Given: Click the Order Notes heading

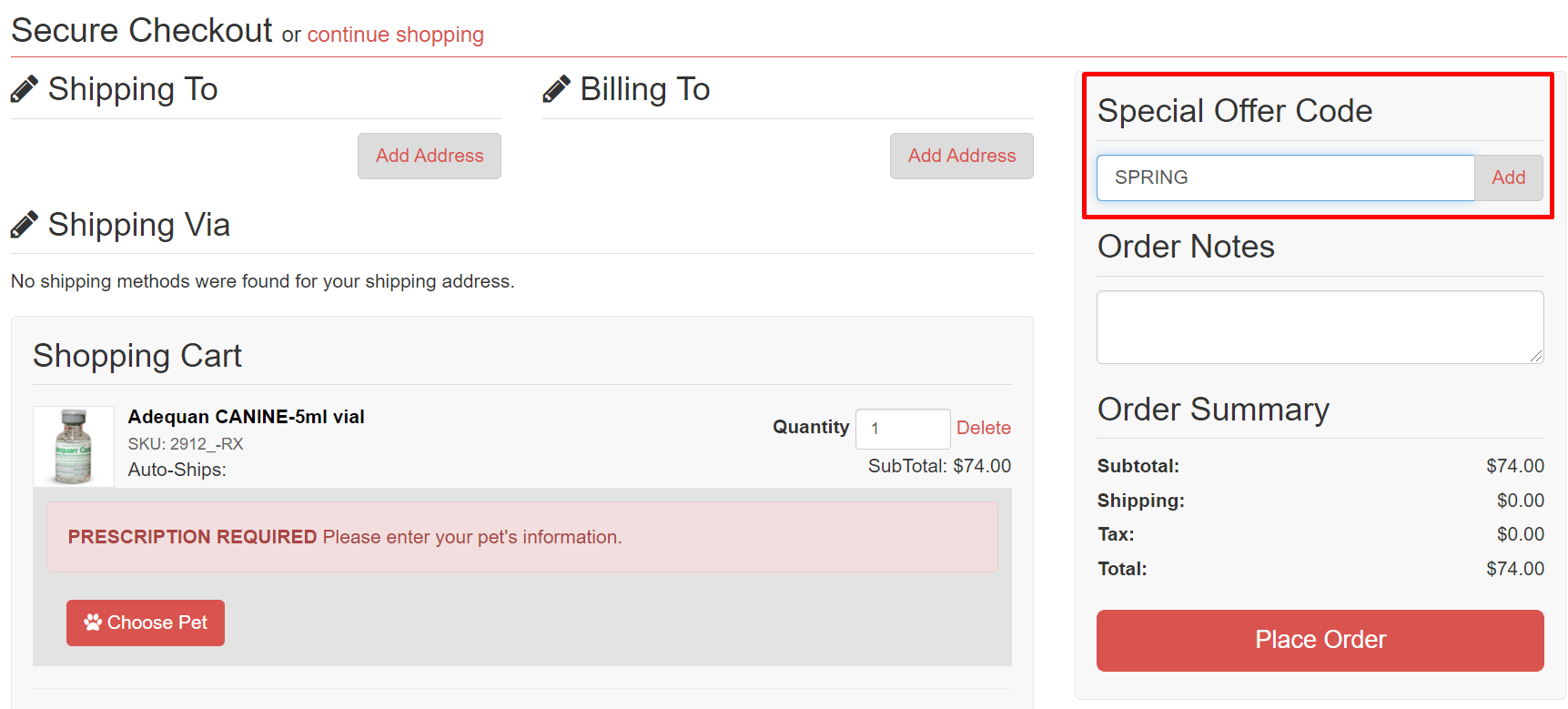Looking at the screenshot, I should point(1186,247).
